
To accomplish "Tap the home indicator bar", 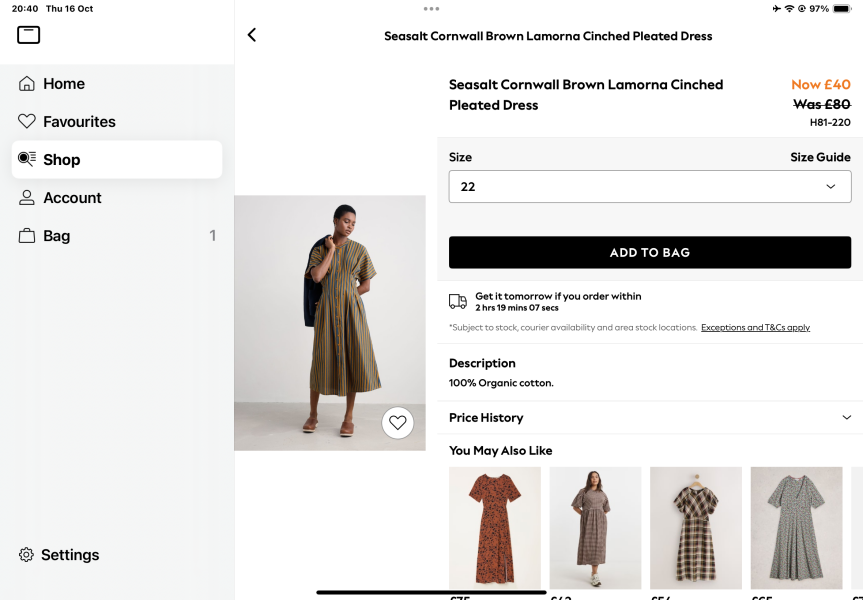I will [x=432, y=593].
